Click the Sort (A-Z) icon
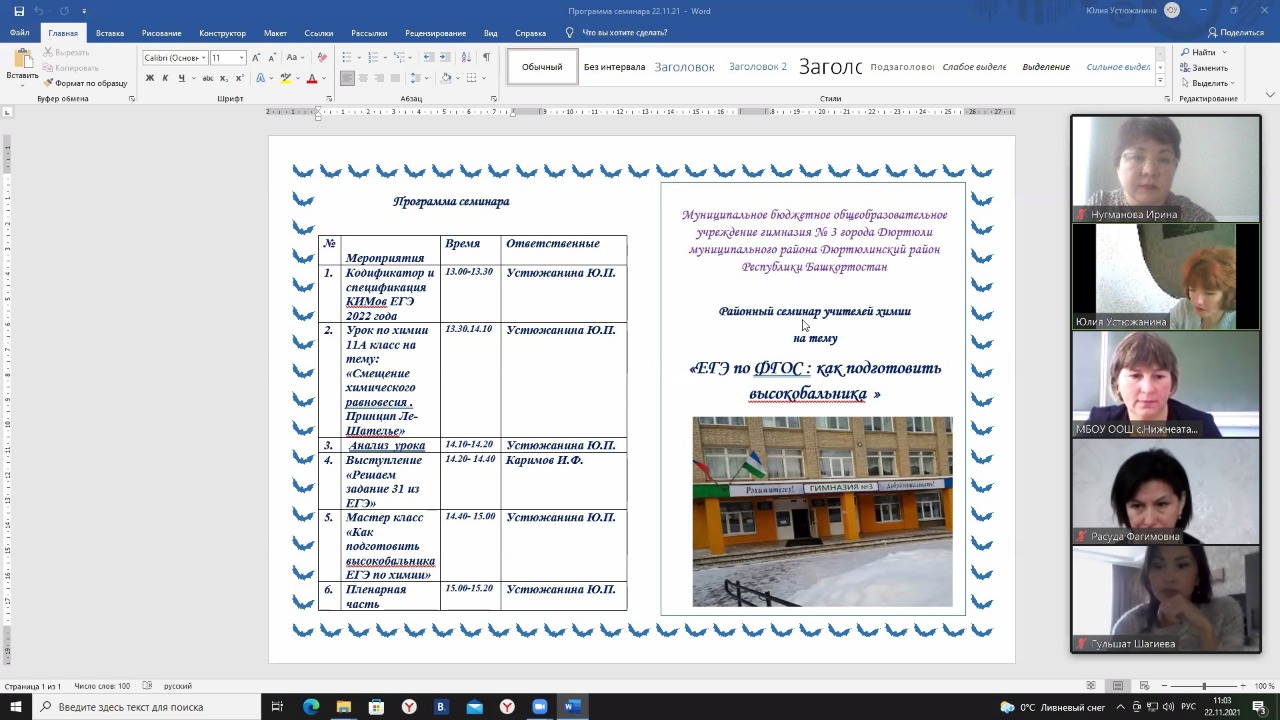The height and width of the screenshot is (720, 1280). (x=468, y=58)
